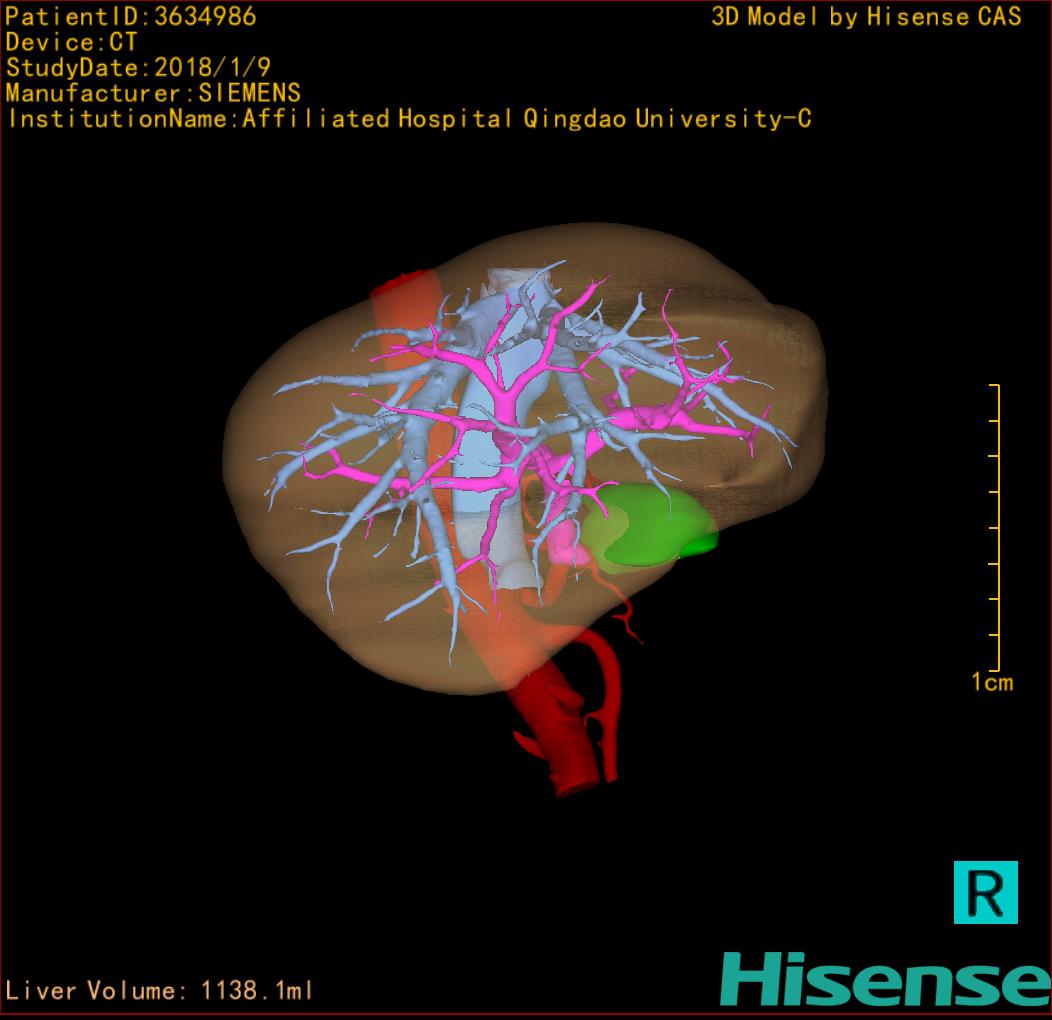
Task: Click the 1cm scale label
Action: (992, 683)
